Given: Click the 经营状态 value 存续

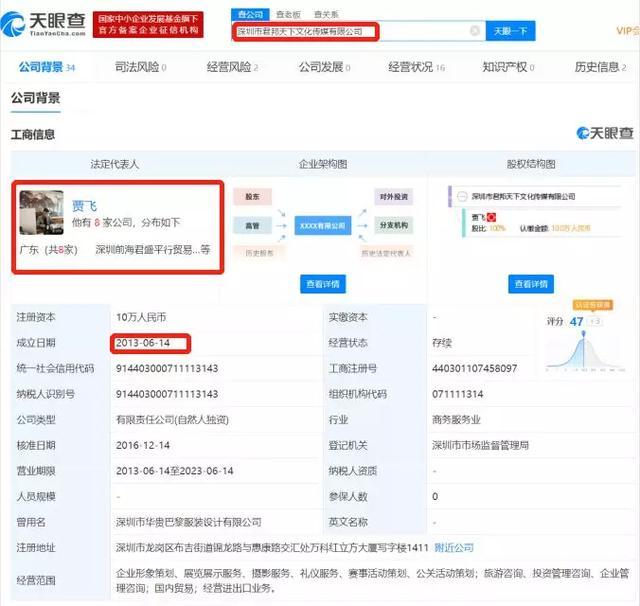Looking at the screenshot, I should (x=442, y=343).
